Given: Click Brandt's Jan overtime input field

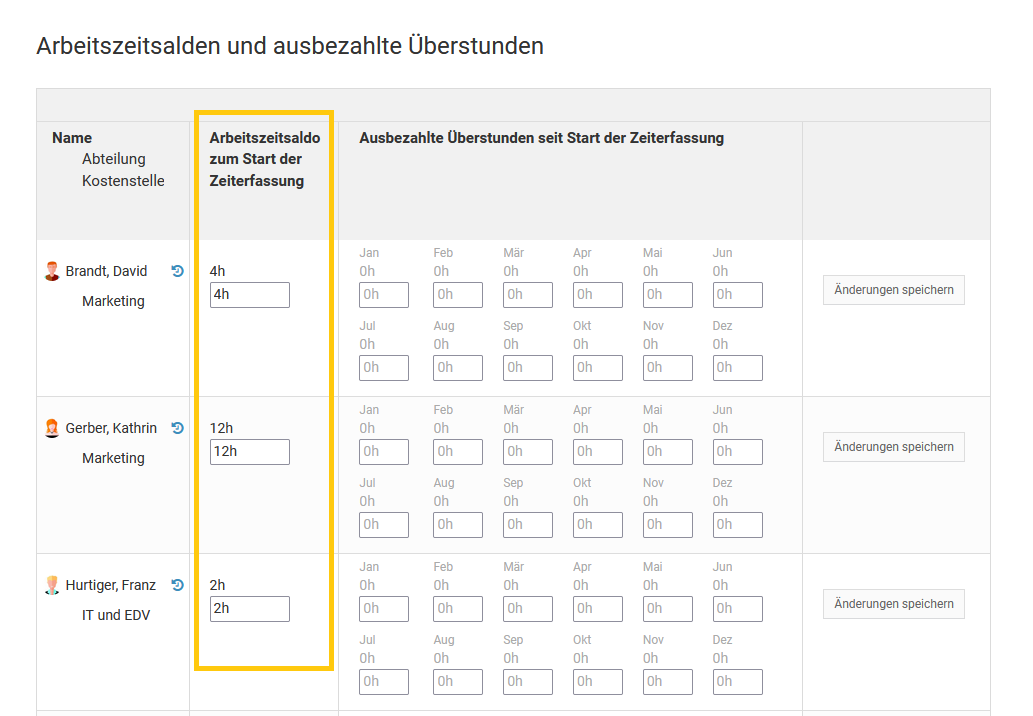Looking at the screenshot, I should pyautogui.click(x=384, y=295).
